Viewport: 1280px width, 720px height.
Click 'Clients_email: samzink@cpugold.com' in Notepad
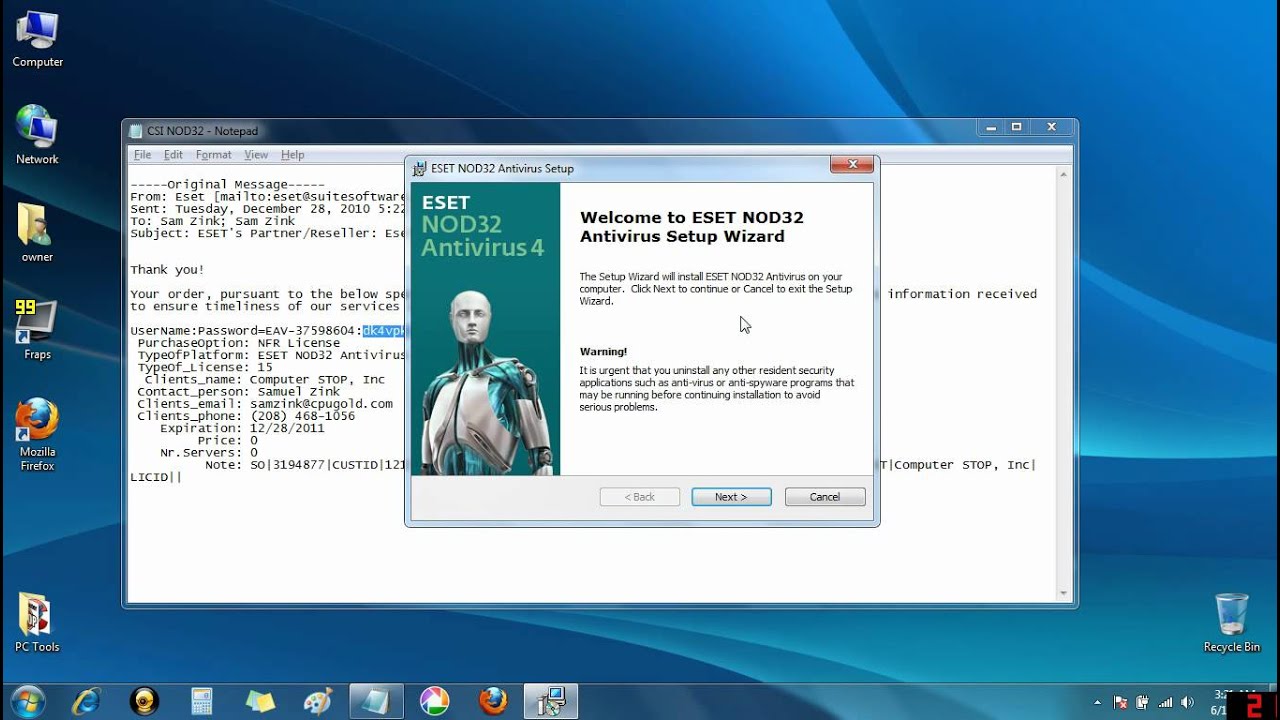(x=265, y=404)
